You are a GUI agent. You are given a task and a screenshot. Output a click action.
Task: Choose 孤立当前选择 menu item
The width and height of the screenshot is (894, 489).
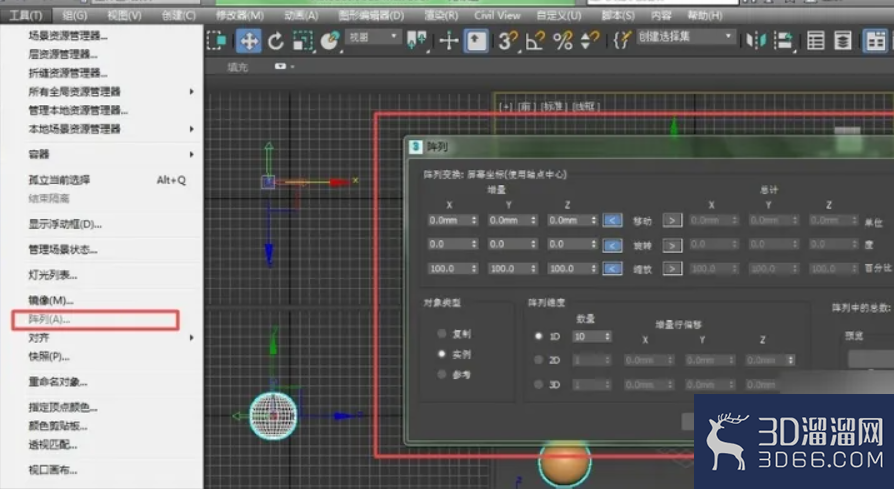[x=59, y=180]
